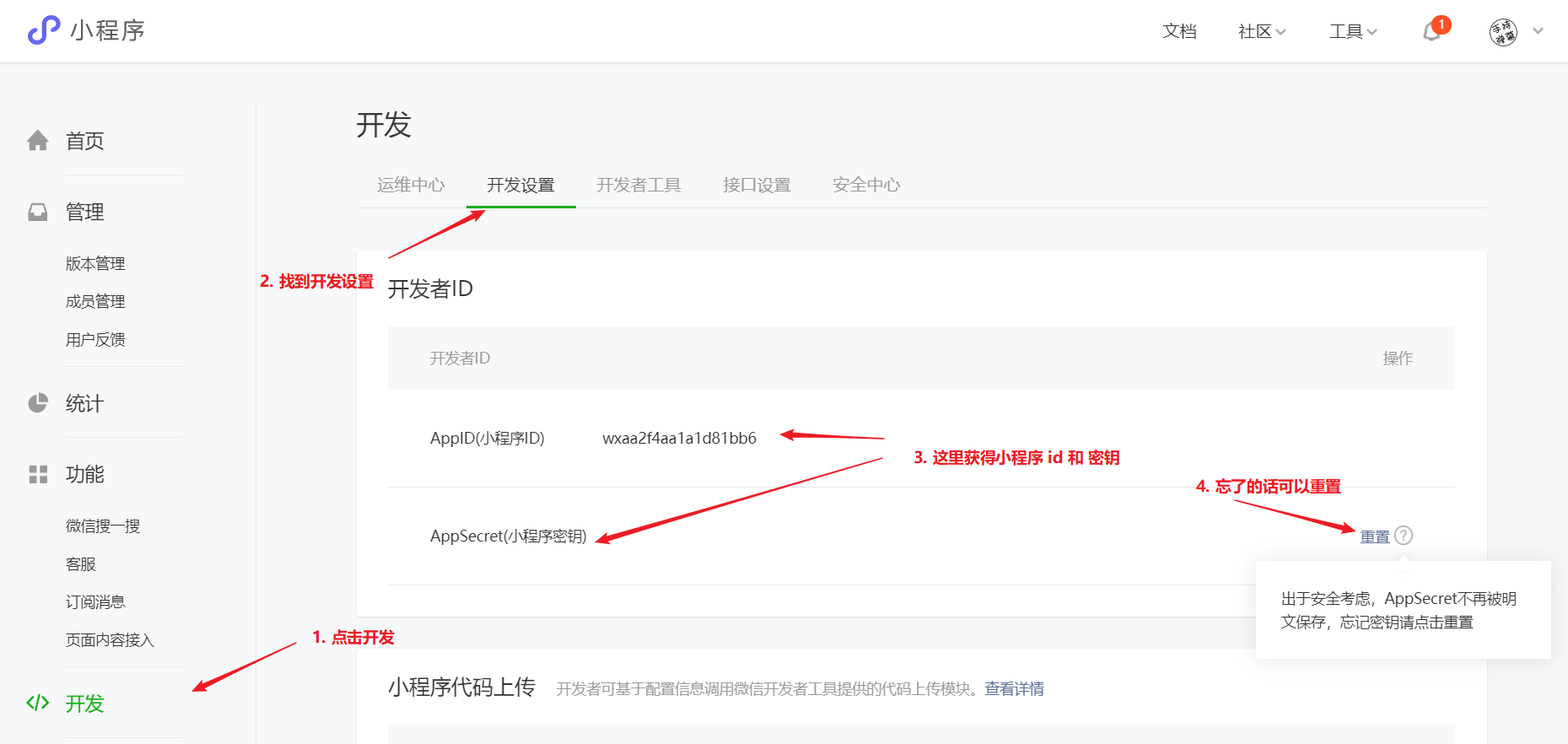1568x744 pixels.
Task: Click the 查看详情 link
Action: (1015, 689)
